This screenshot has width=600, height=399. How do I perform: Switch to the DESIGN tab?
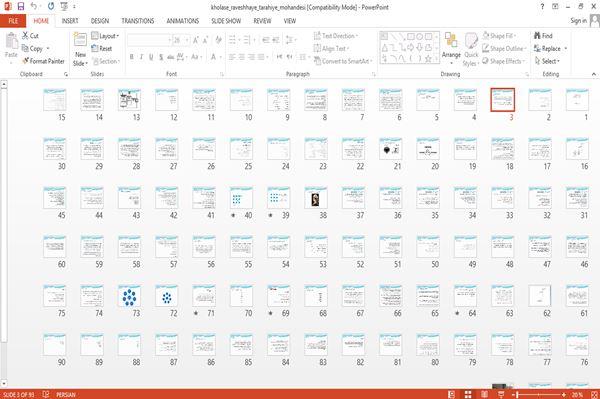[x=100, y=21]
